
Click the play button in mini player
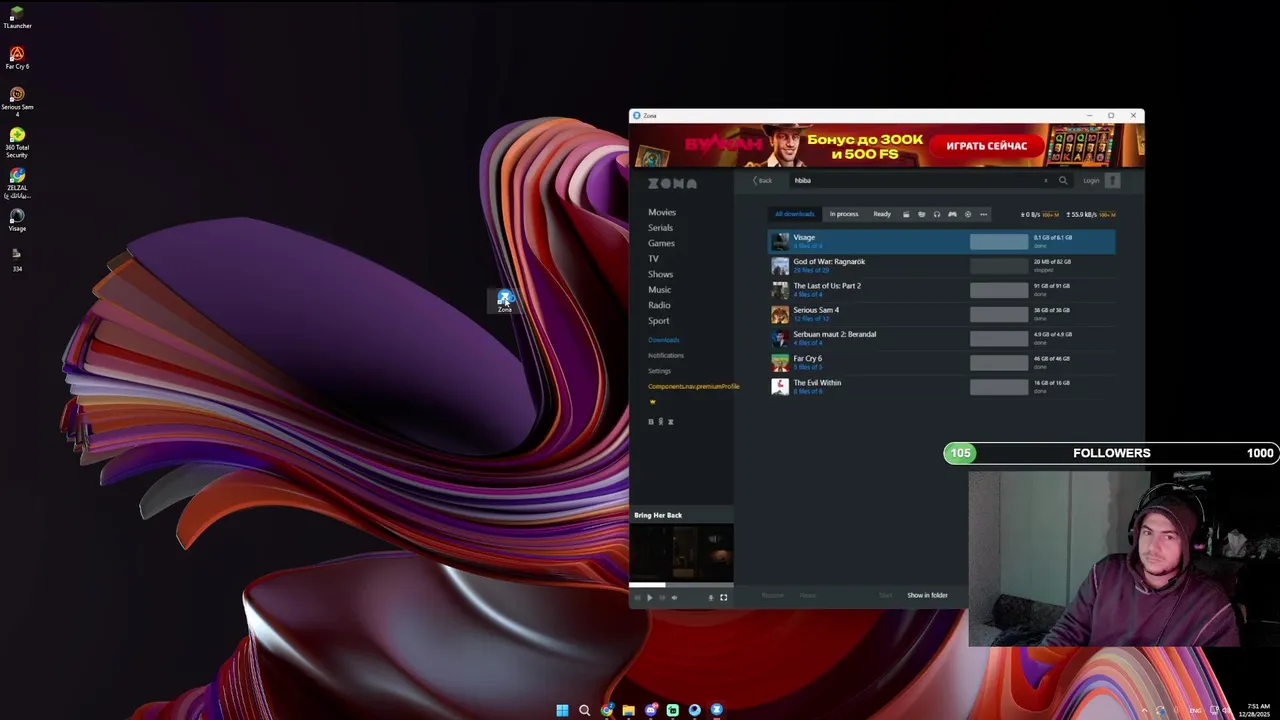point(649,598)
